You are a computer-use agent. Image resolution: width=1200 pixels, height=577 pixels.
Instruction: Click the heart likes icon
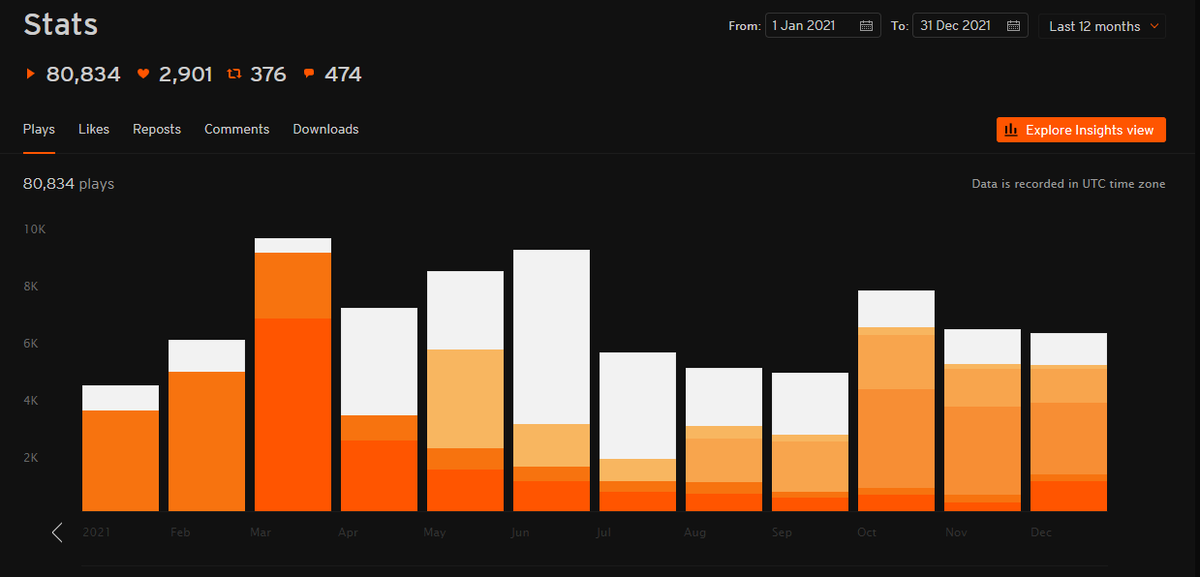[x=143, y=74]
